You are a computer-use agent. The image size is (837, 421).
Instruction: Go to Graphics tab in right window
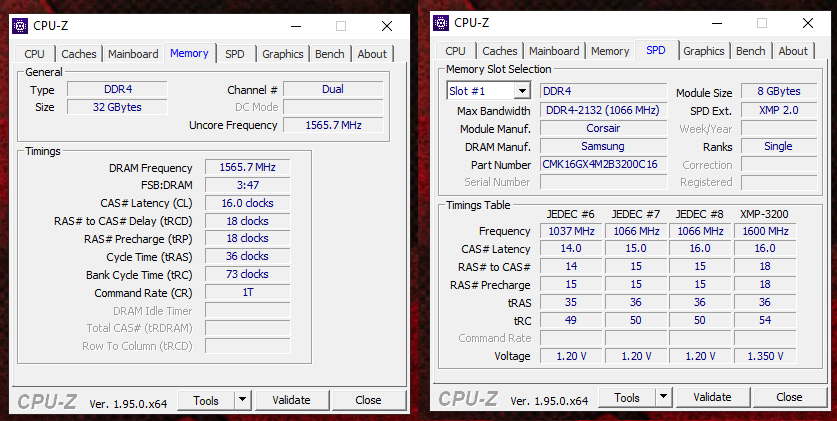pos(703,51)
